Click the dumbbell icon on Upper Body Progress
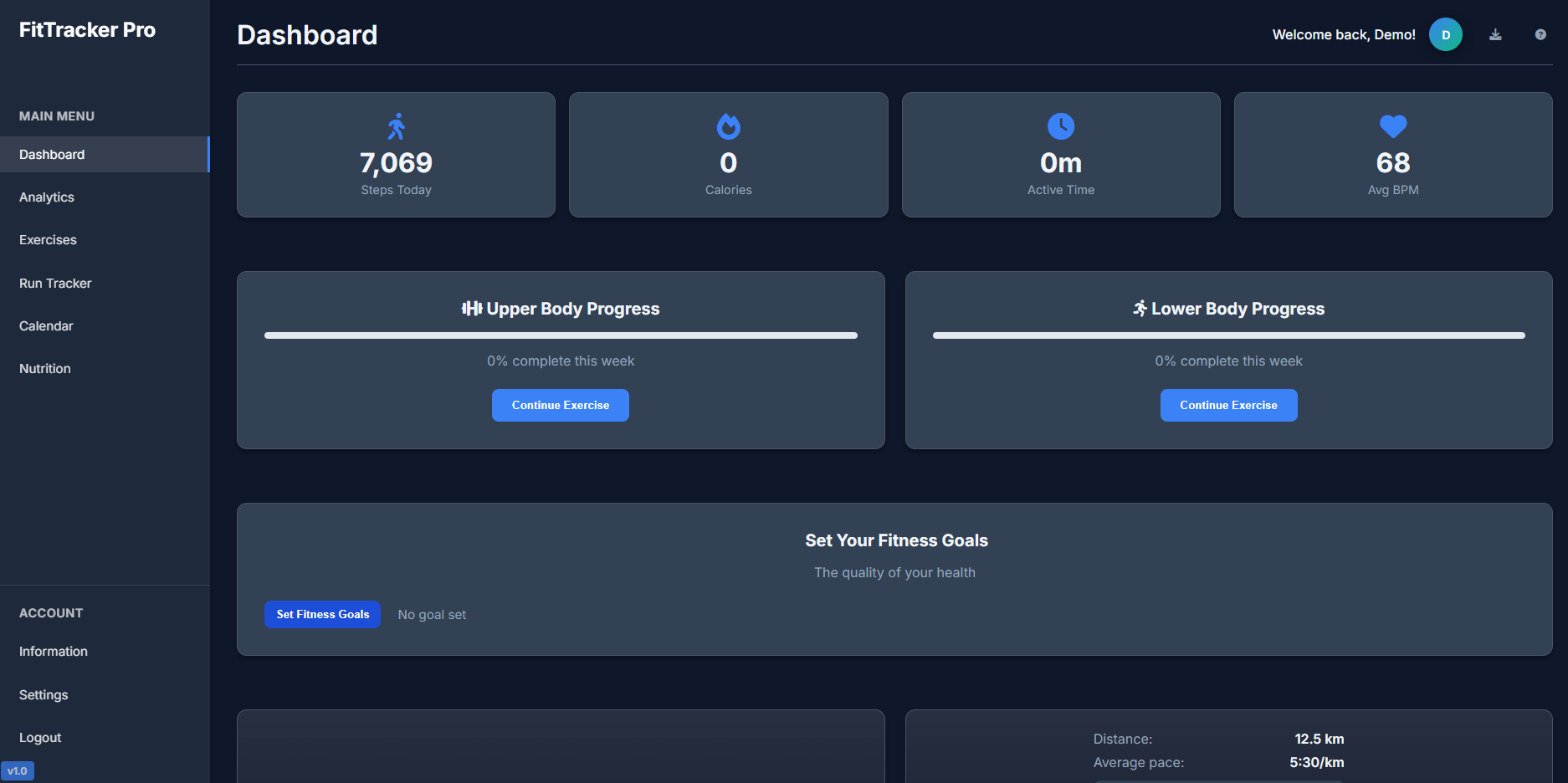 (474, 308)
